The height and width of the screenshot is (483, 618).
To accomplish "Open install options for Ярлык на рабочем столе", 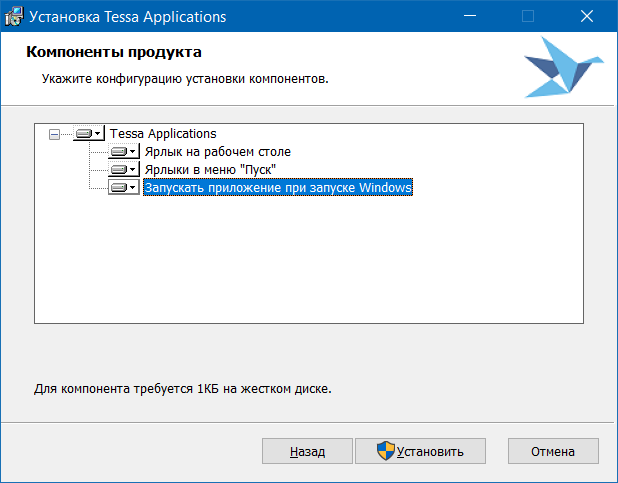I will pos(124,151).
